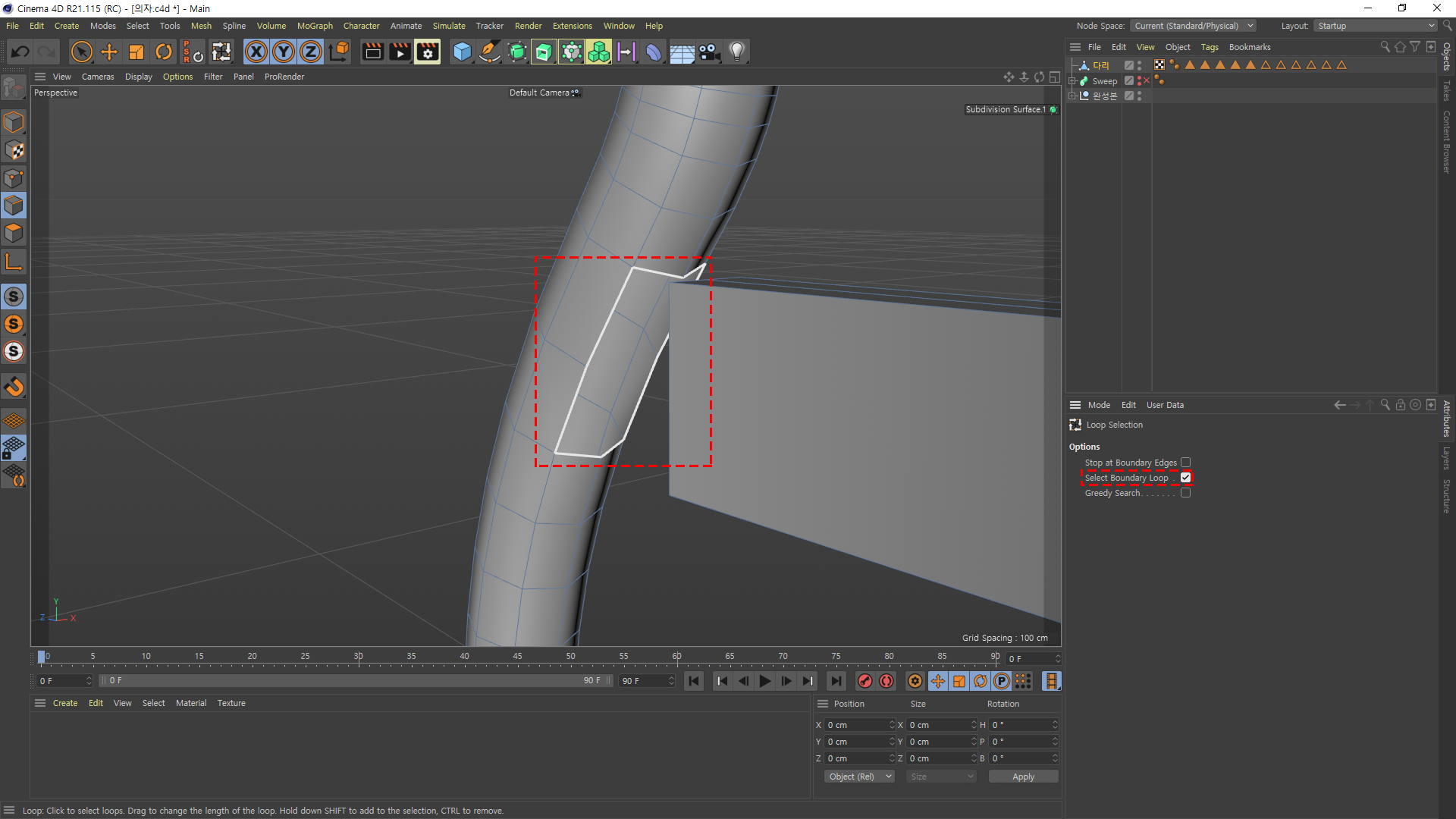Click the Undo arrow icon
1456x819 pixels.
pos(20,52)
